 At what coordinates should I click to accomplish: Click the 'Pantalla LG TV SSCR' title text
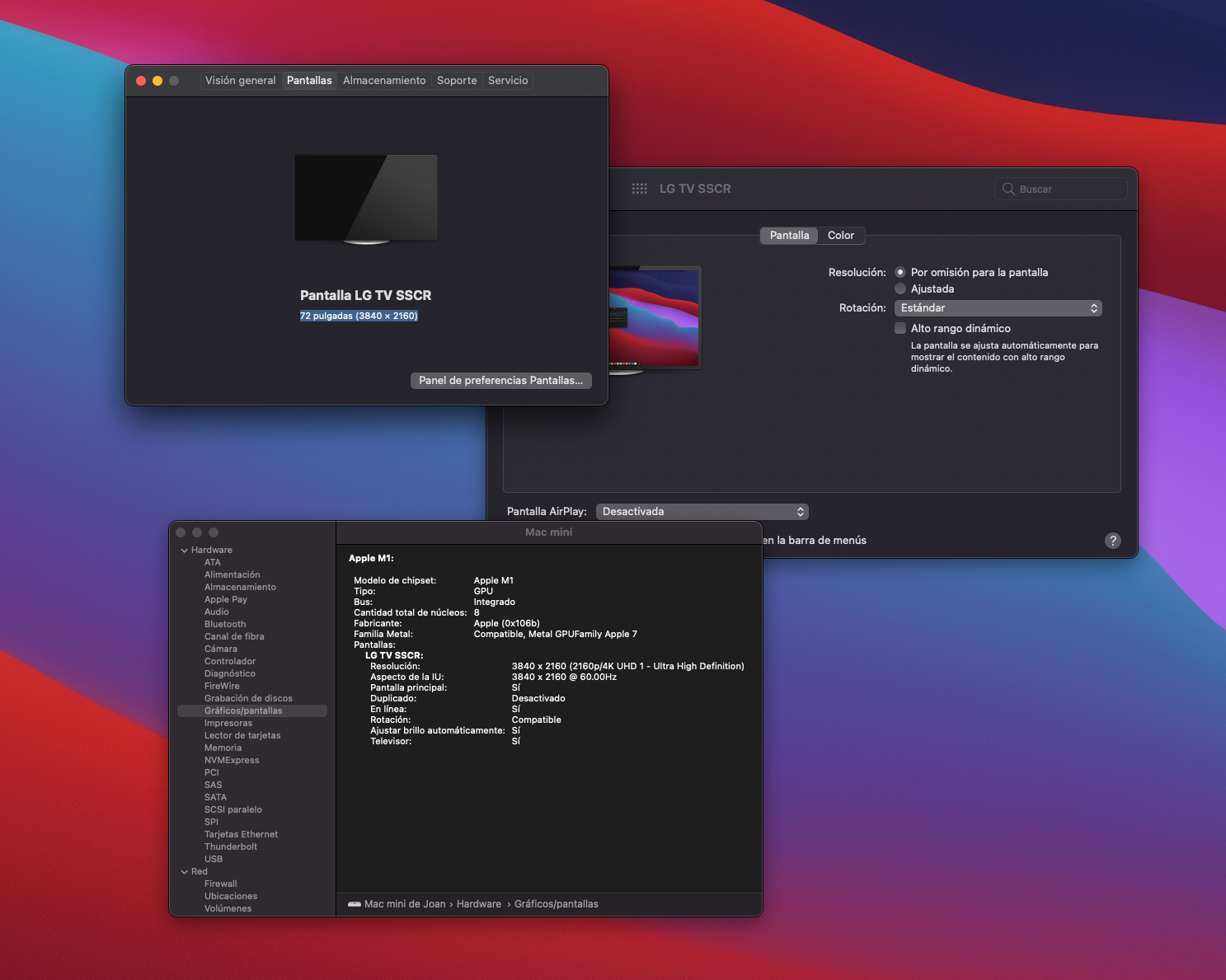click(x=365, y=295)
